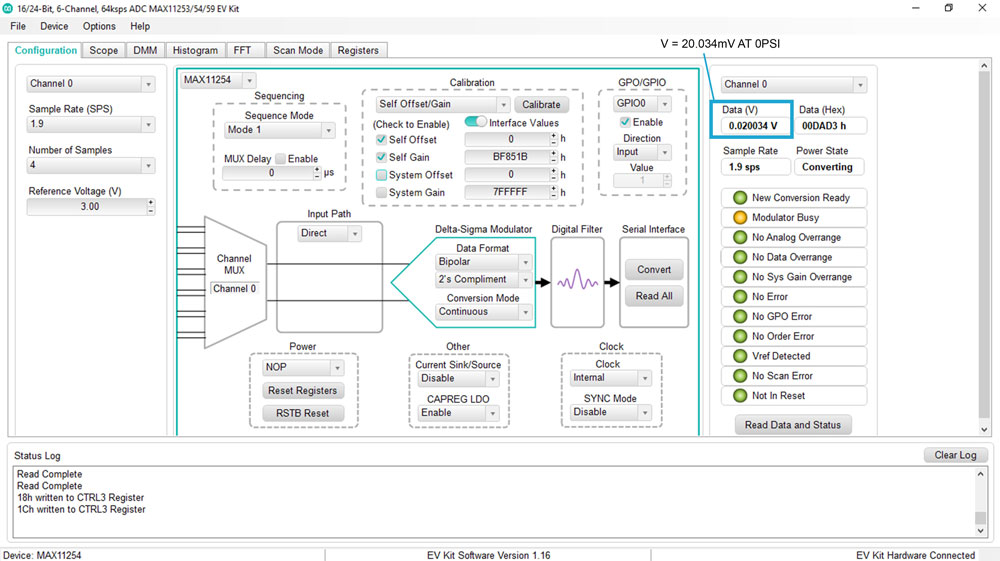Click the Modulator Busy orange indicator

pyautogui.click(x=741, y=218)
